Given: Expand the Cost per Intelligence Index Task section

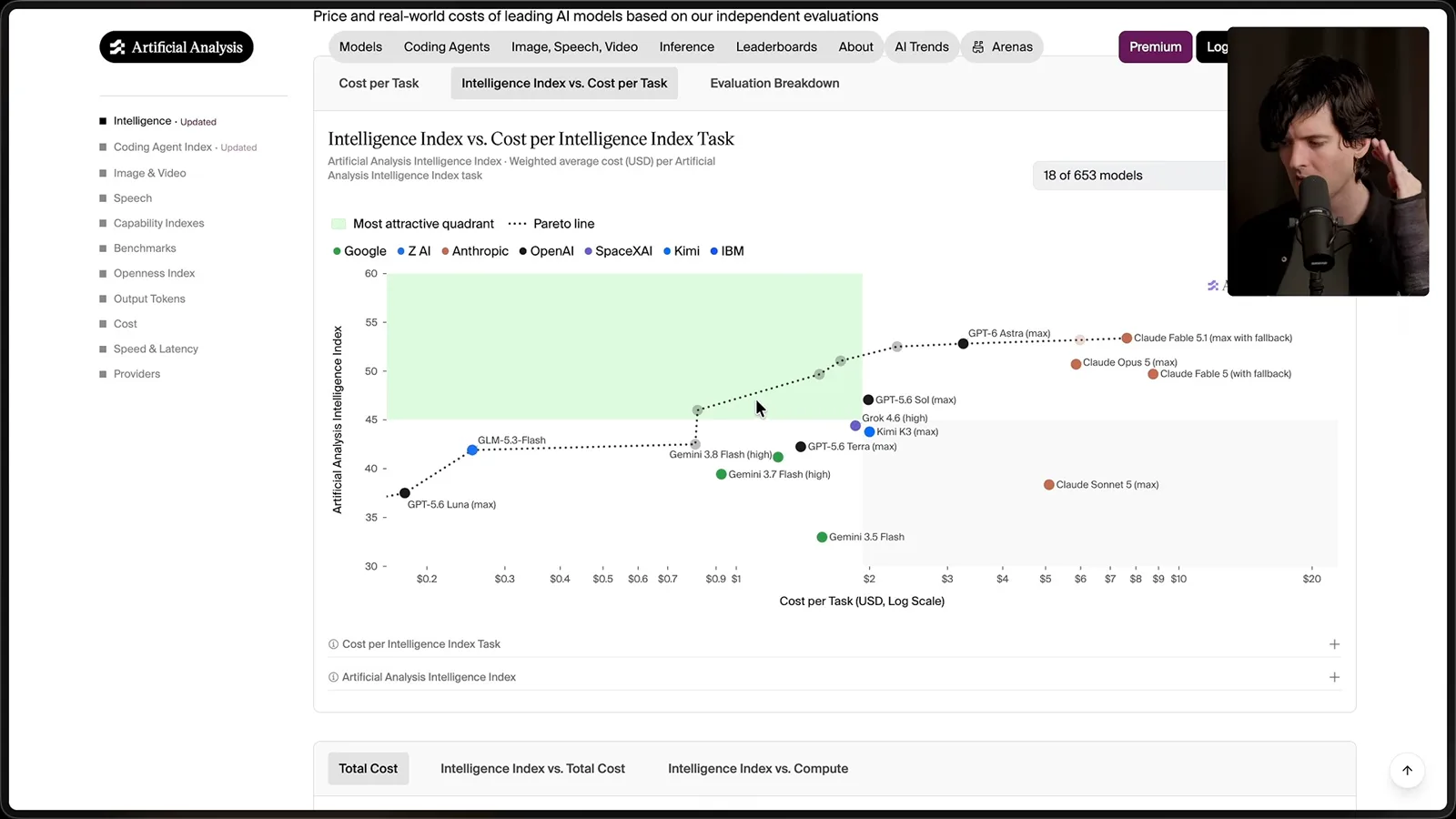Looking at the screenshot, I should click(x=1334, y=644).
